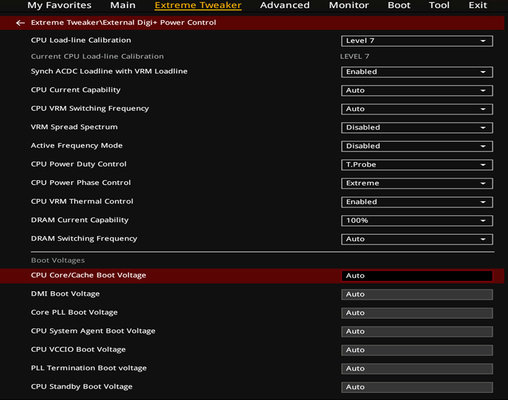Click CPU VRM Switching Frequency dropdown arrow
This screenshot has height=400, width=508.
[483, 109]
